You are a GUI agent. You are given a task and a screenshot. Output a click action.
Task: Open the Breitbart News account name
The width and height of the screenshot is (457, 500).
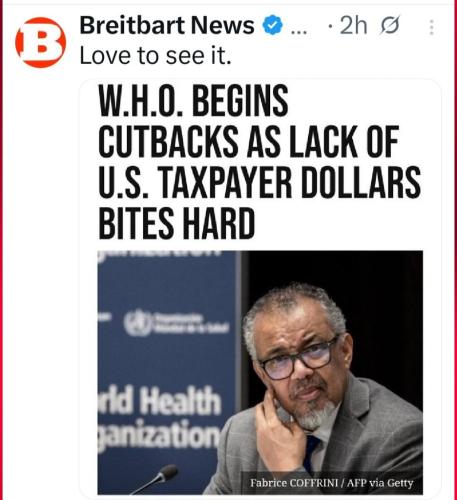pyautogui.click(x=167, y=25)
